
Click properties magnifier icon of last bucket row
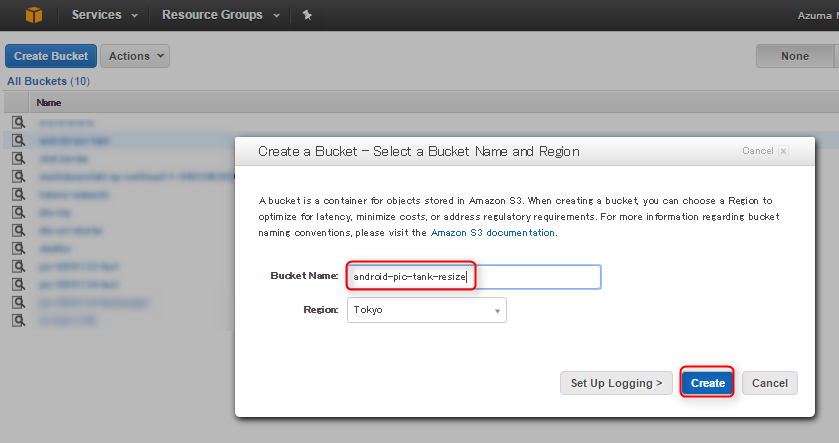pyautogui.click(x=19, y=320)
